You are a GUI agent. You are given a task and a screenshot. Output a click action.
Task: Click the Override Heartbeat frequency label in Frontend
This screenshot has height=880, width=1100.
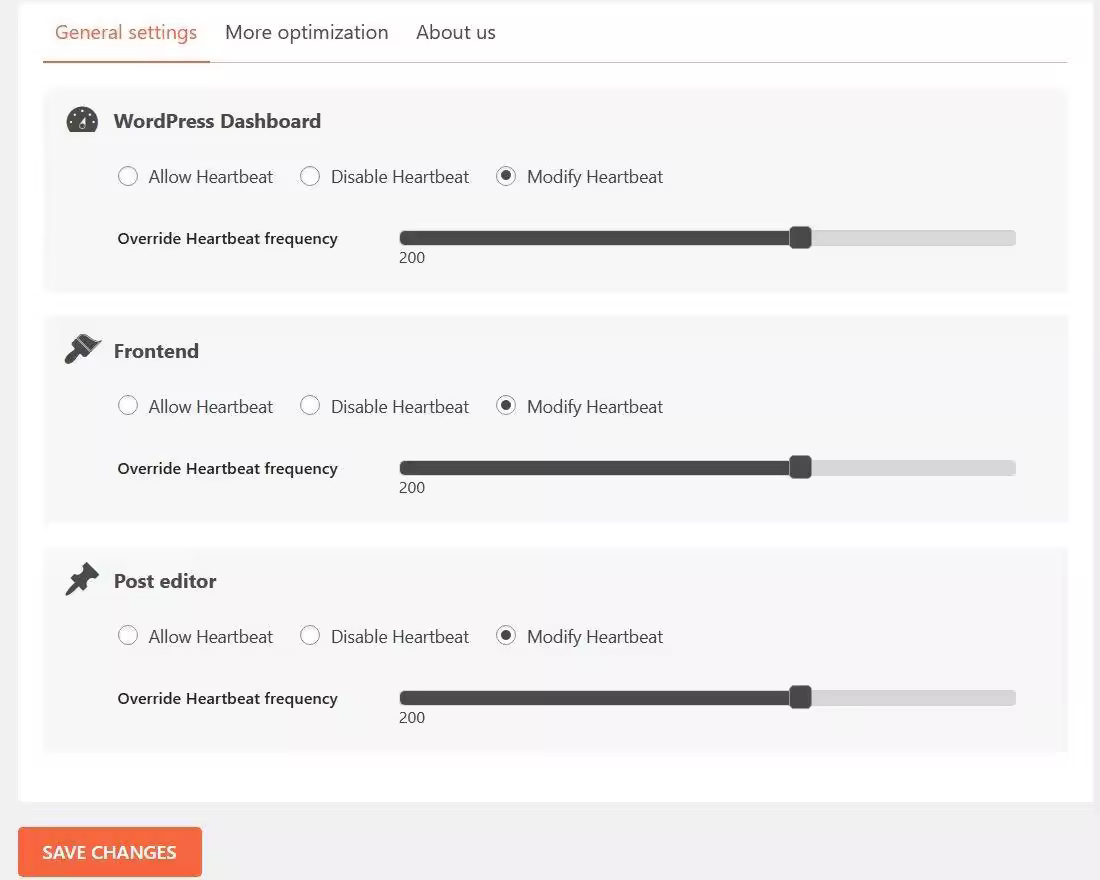pyautogui.click(x=227, y=469)
